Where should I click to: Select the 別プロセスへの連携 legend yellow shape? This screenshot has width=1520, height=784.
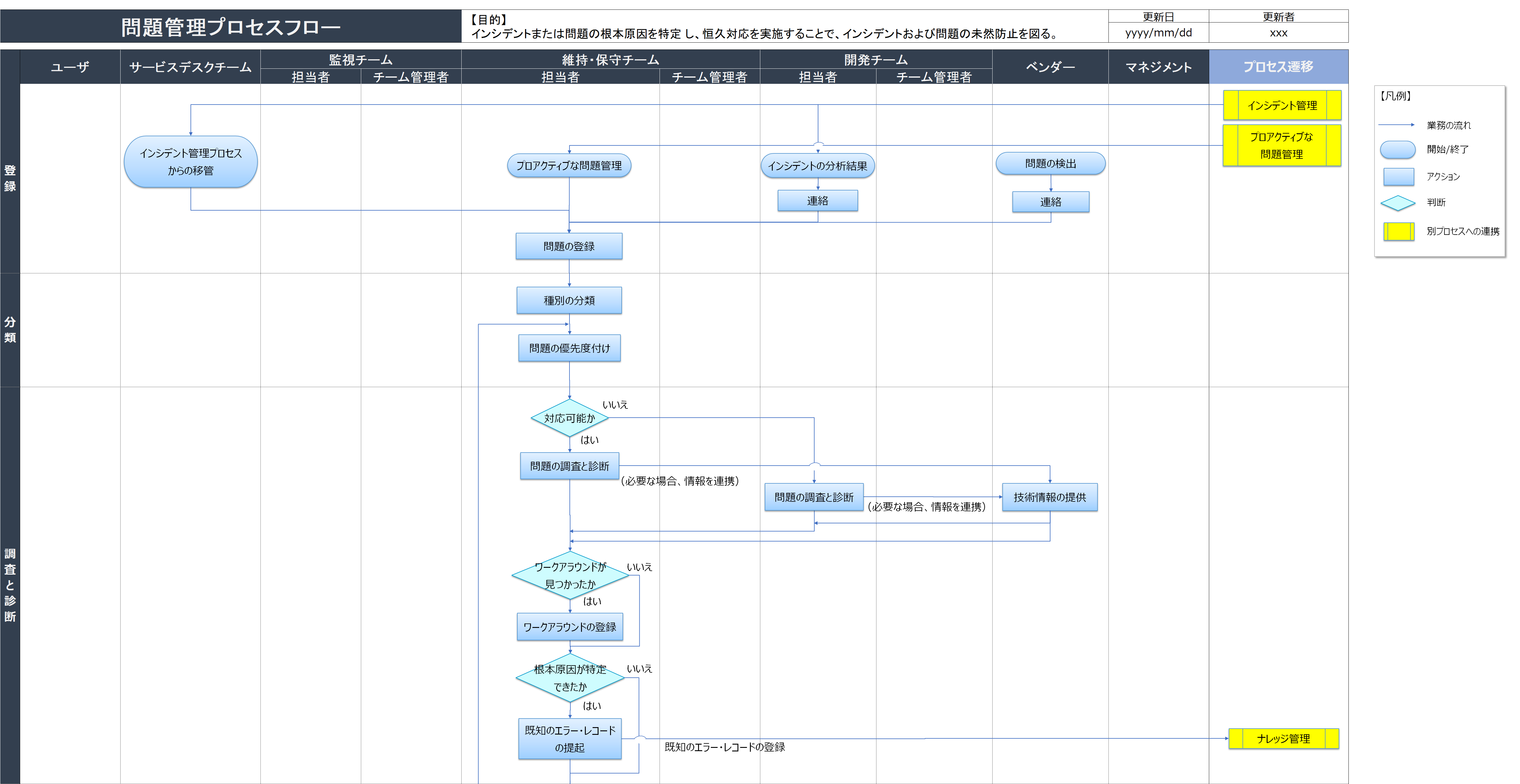(1399, 231)
